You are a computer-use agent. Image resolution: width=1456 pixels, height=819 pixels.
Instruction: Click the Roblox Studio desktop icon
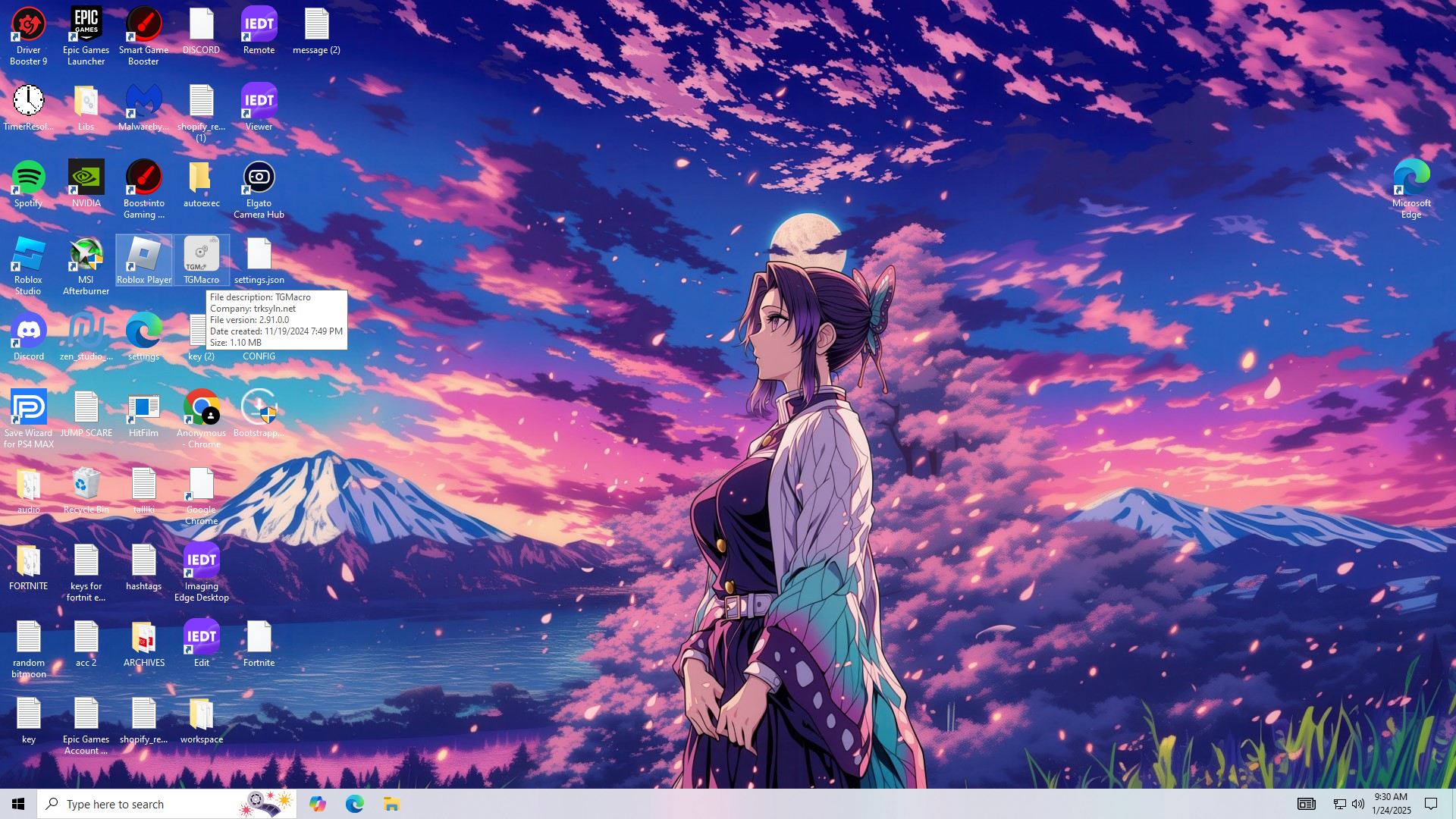[x=28, y=256]
